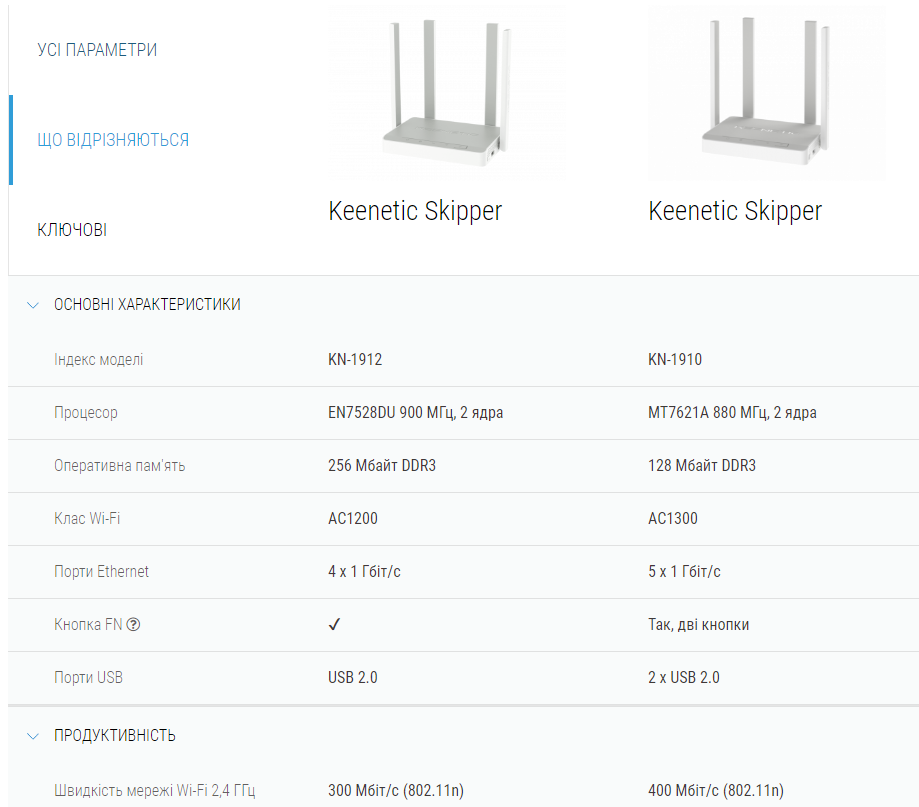Screen dimensions: 919x807
Task: Click the Кнопка FN row label text
Action: 88,625
